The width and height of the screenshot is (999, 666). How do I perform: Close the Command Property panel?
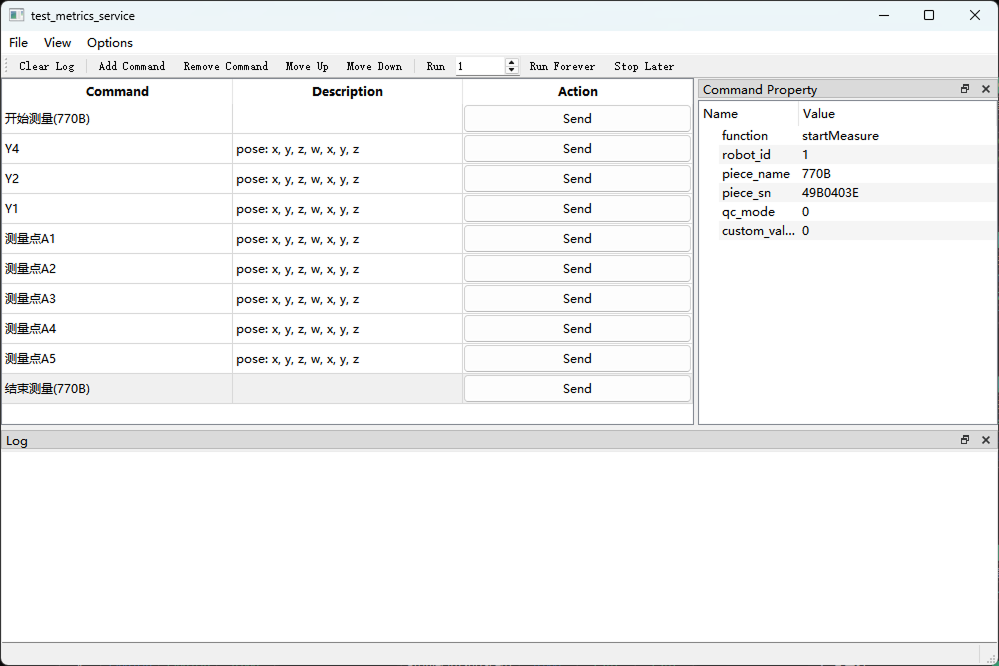pyautogui.click(x=986, y=88)
